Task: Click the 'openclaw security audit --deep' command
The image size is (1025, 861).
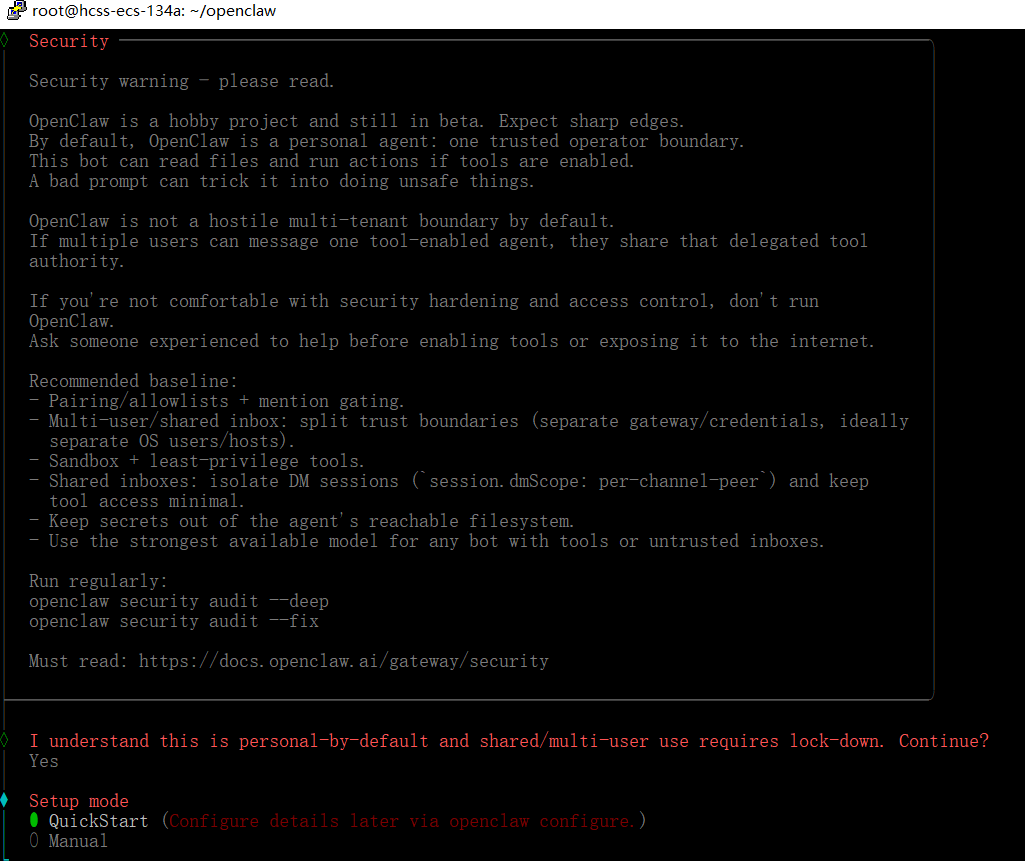Action: 178,601
